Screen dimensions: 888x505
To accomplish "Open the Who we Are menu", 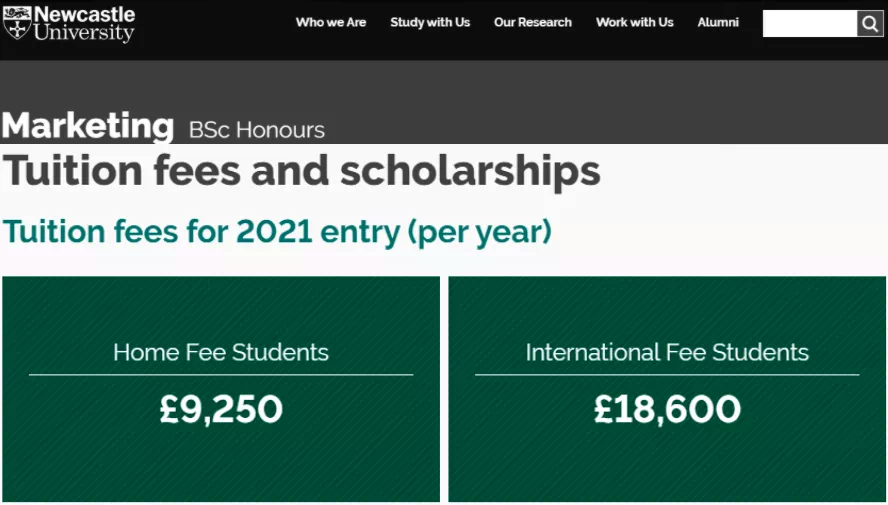I will point(331,22).
